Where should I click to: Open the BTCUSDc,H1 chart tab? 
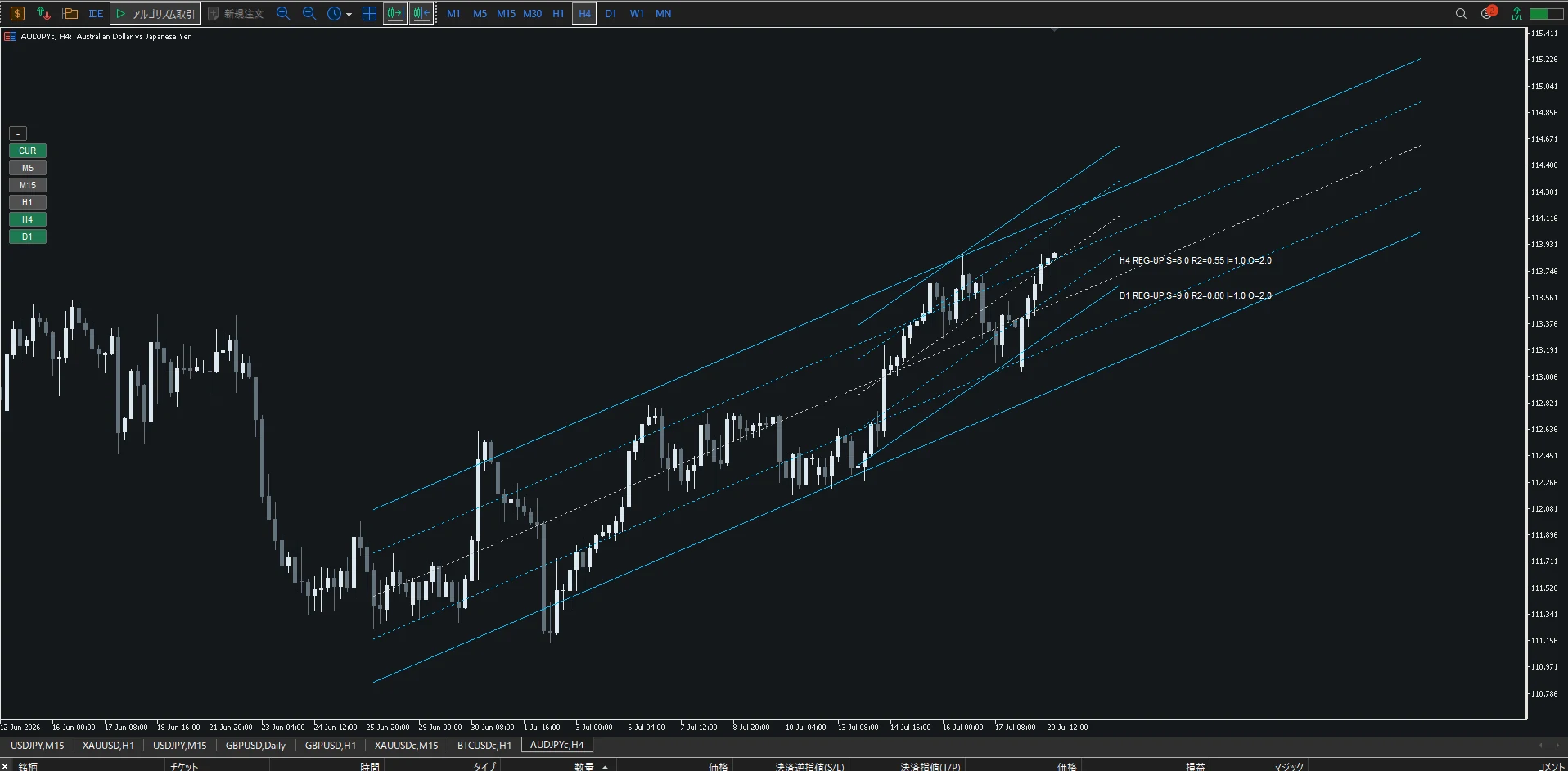click(x=484, y=745)
